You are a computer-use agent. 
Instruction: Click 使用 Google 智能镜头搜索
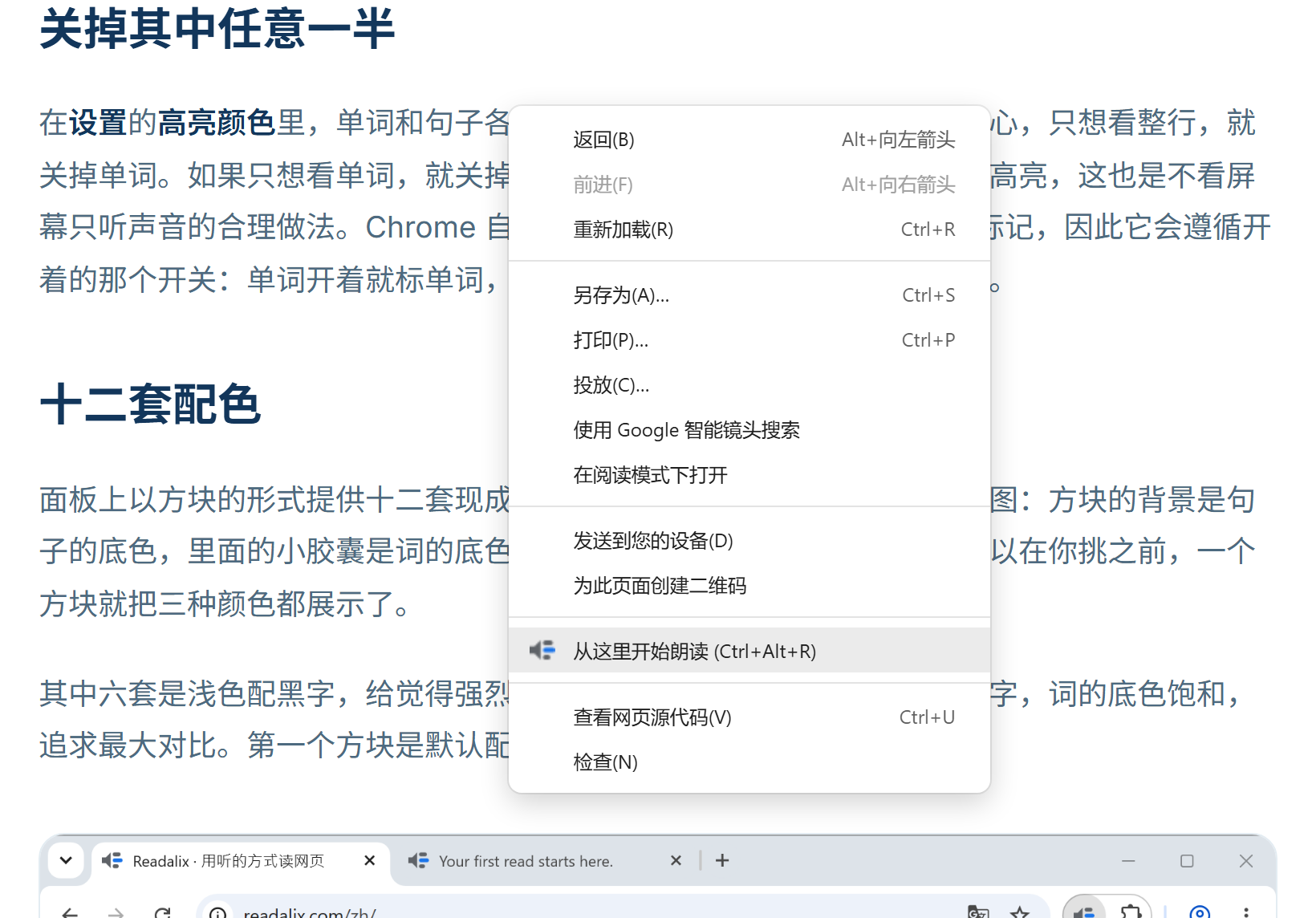749,430
